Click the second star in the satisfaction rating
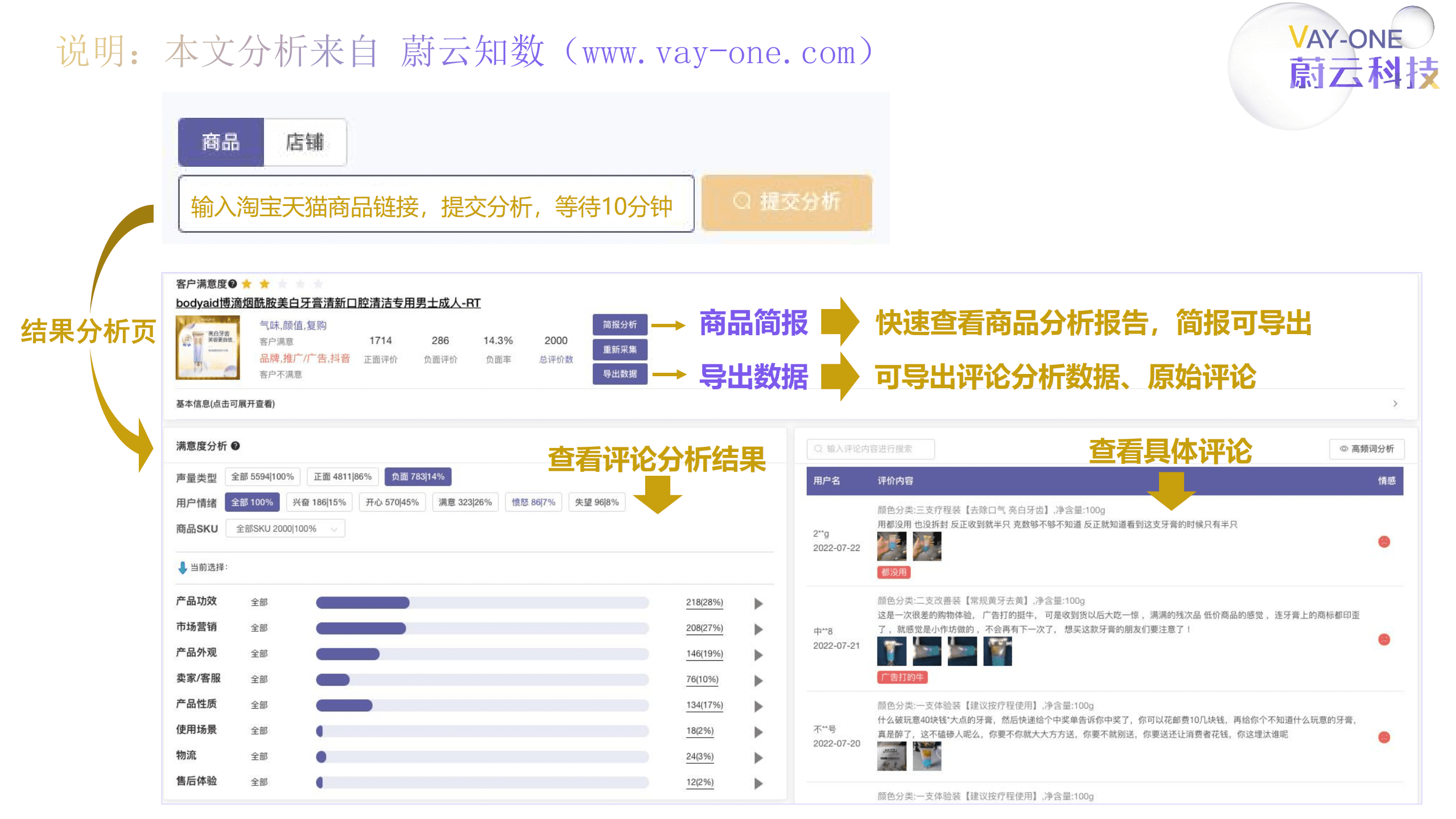This screenshot has height=819, width=1456. pos(263,283)
